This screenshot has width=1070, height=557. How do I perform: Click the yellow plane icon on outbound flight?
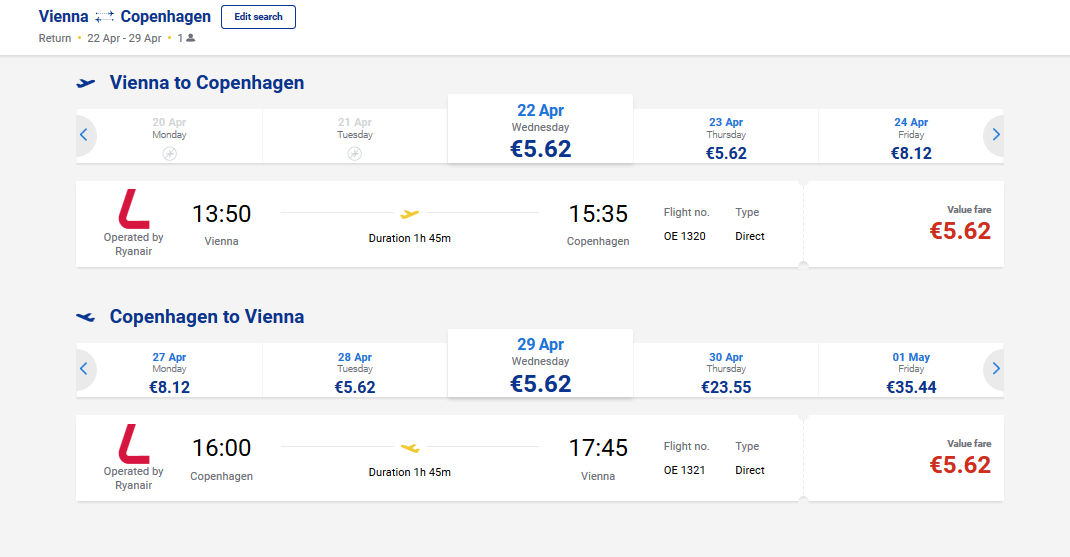409,214
